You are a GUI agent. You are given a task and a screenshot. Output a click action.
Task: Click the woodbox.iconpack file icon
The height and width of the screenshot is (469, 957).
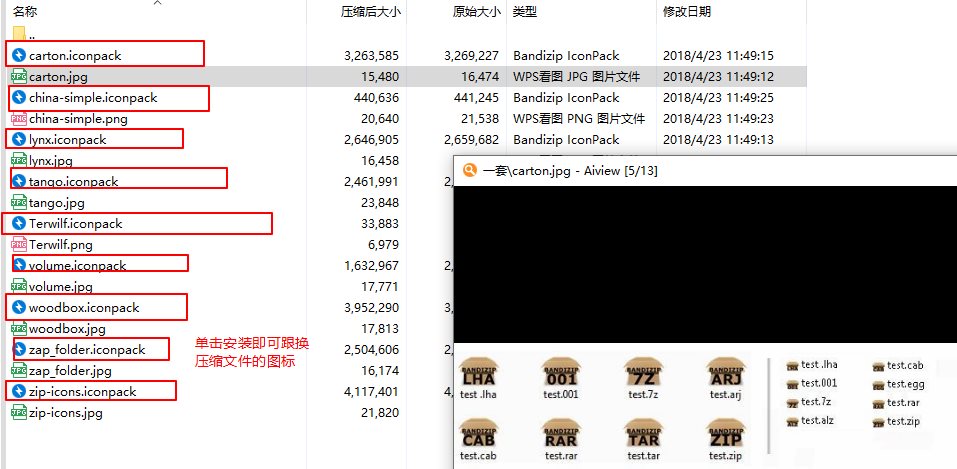click(x=19, y=308)
